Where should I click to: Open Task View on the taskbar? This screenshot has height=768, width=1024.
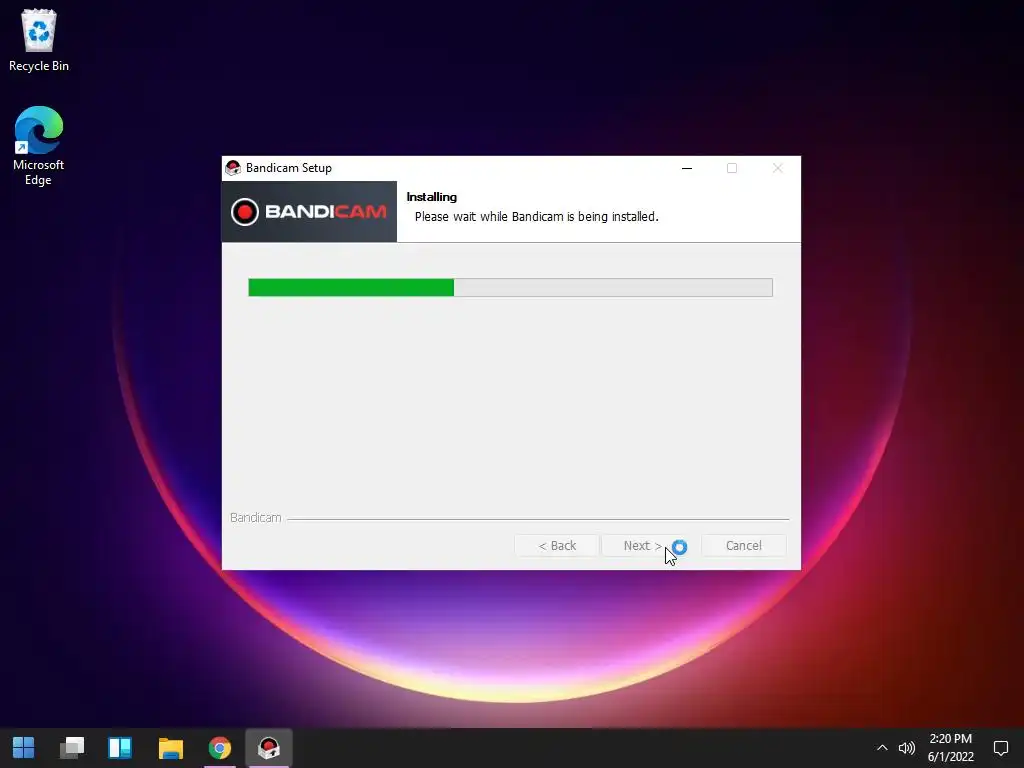(72, 748)
